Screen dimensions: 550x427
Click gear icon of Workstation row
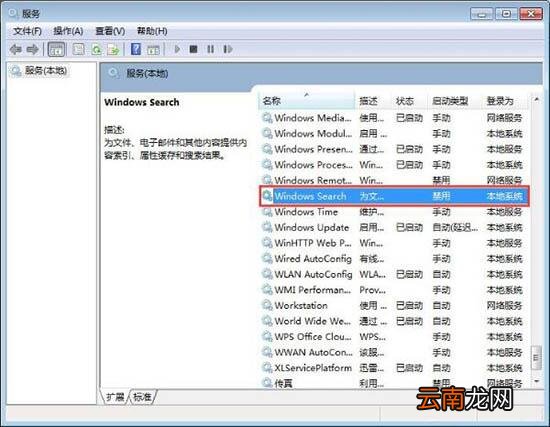(267, 305)
